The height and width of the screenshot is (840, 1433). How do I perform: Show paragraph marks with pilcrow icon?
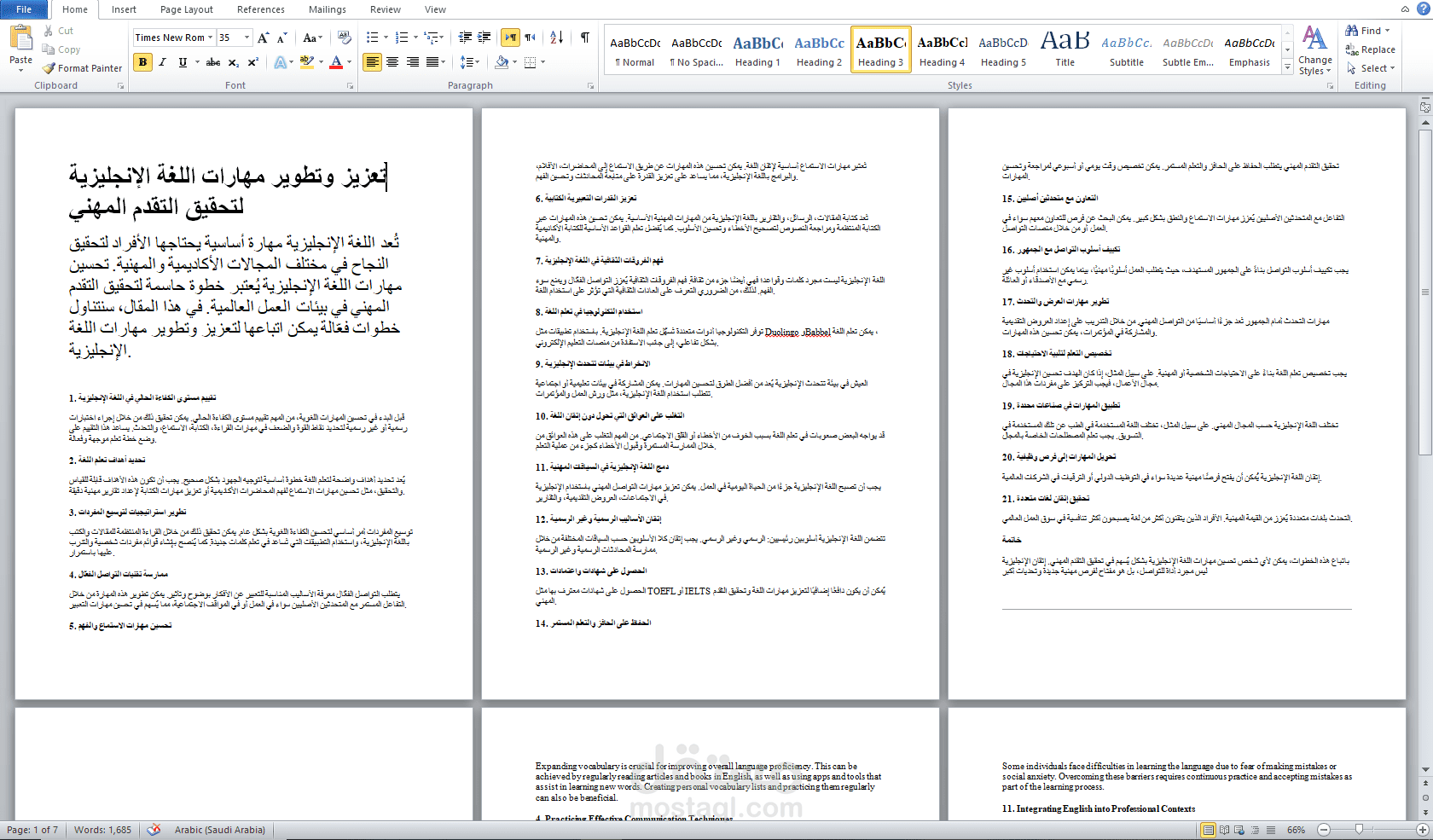pyautogui.click(x=585, y=38)
